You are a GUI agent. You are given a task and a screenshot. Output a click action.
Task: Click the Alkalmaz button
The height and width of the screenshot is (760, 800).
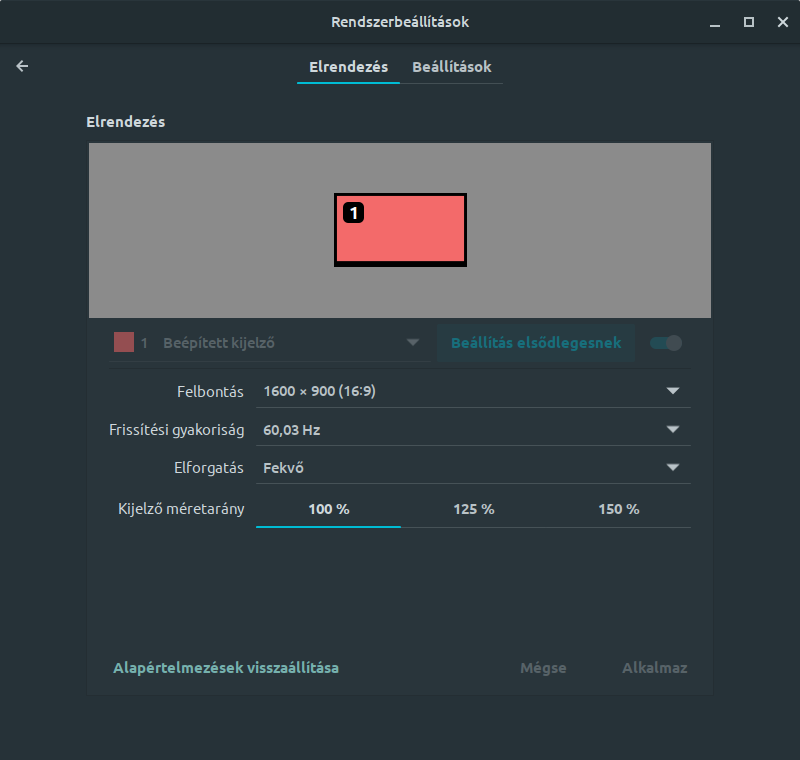[655, 668]
